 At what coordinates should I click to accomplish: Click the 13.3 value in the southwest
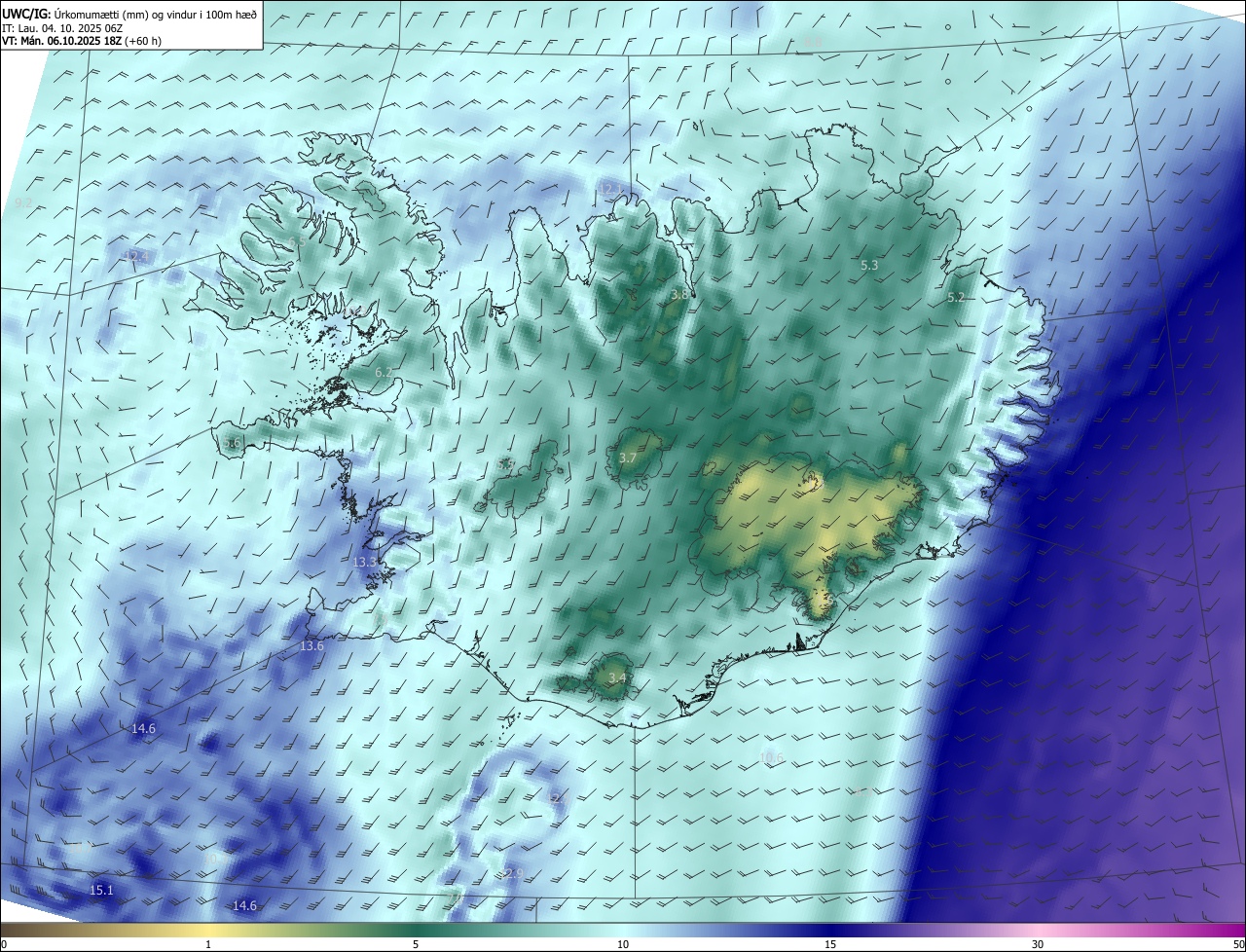365,563
